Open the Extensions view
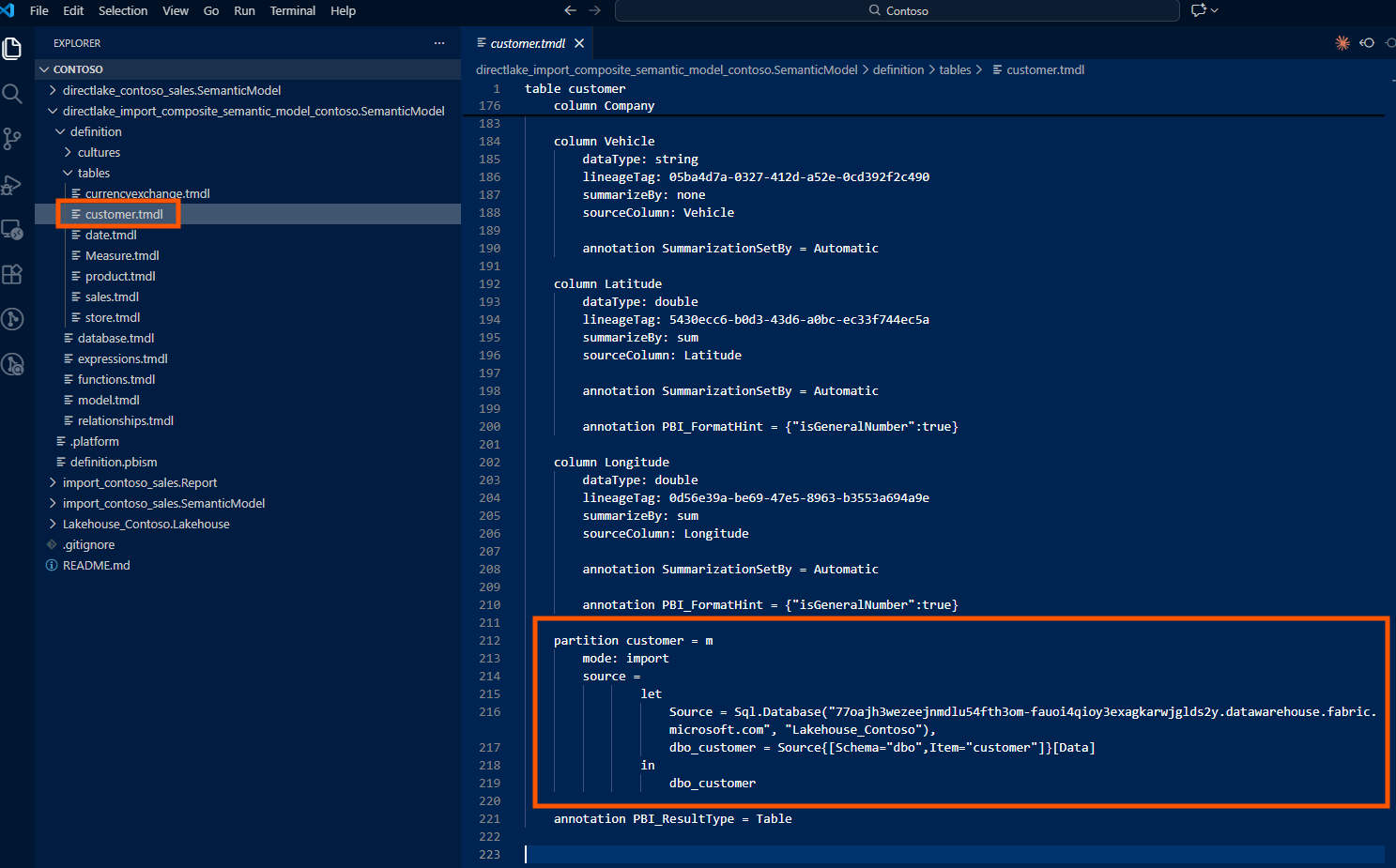Image resolution: width=1396 pixels, height=868 pixels. pyautogui.click(x=12, y=274)
